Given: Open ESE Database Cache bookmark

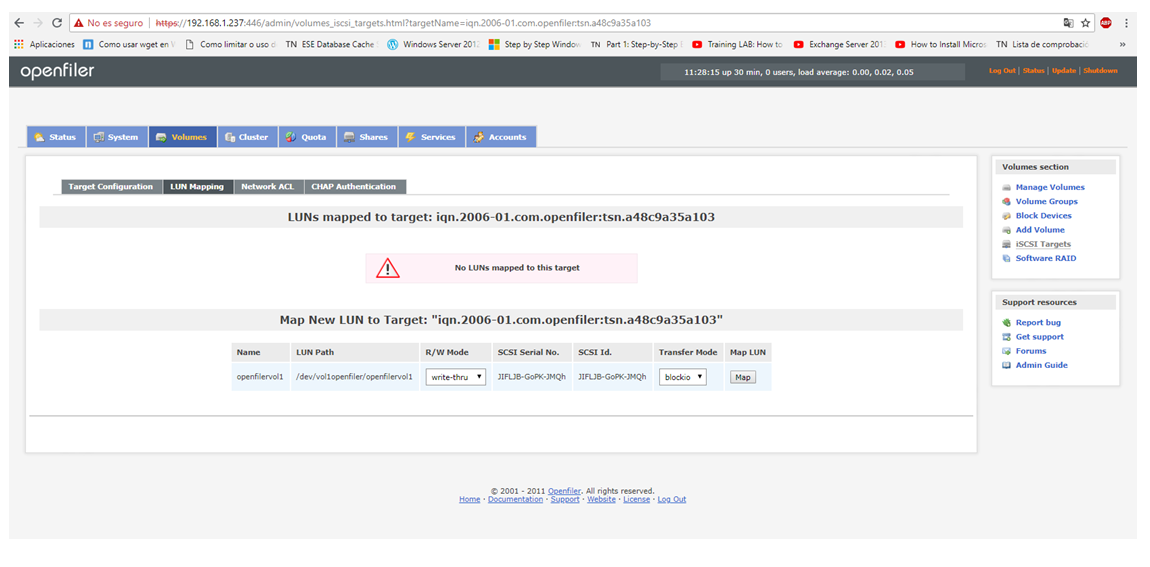Looking at the screenshot, I should (x=332, y=44).
